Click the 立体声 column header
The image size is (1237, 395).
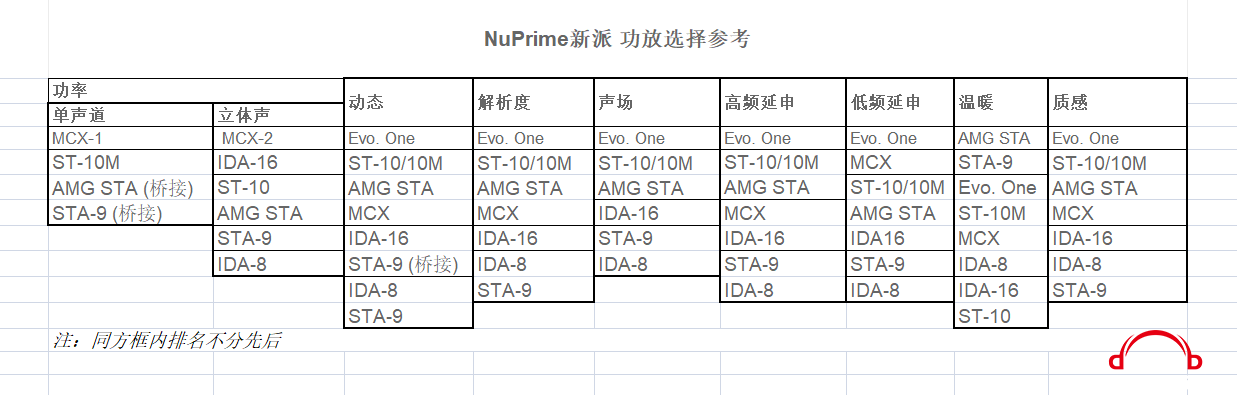click(278, 114)
